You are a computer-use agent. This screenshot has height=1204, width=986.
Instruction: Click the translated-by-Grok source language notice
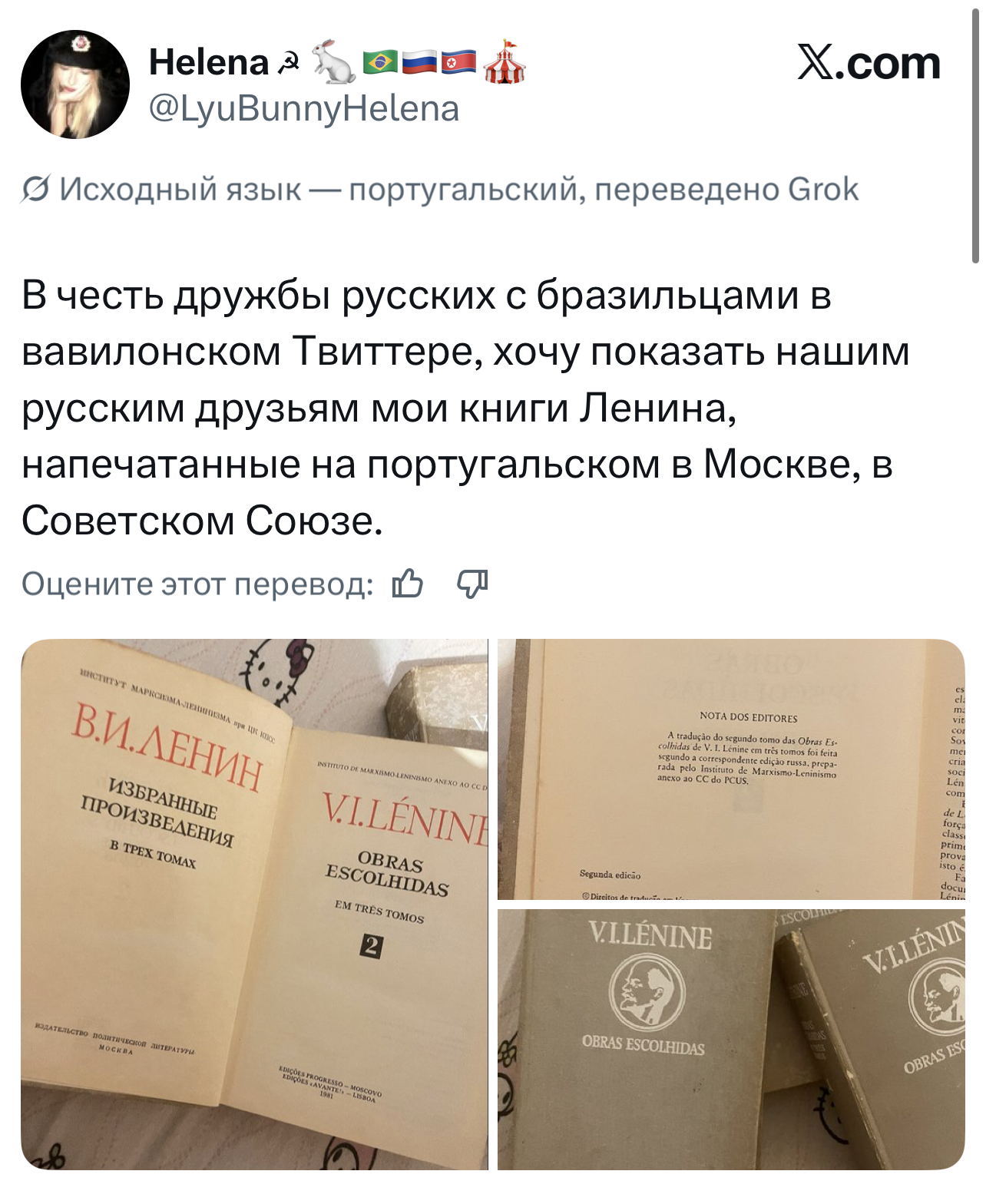click(x=440, y=189)
